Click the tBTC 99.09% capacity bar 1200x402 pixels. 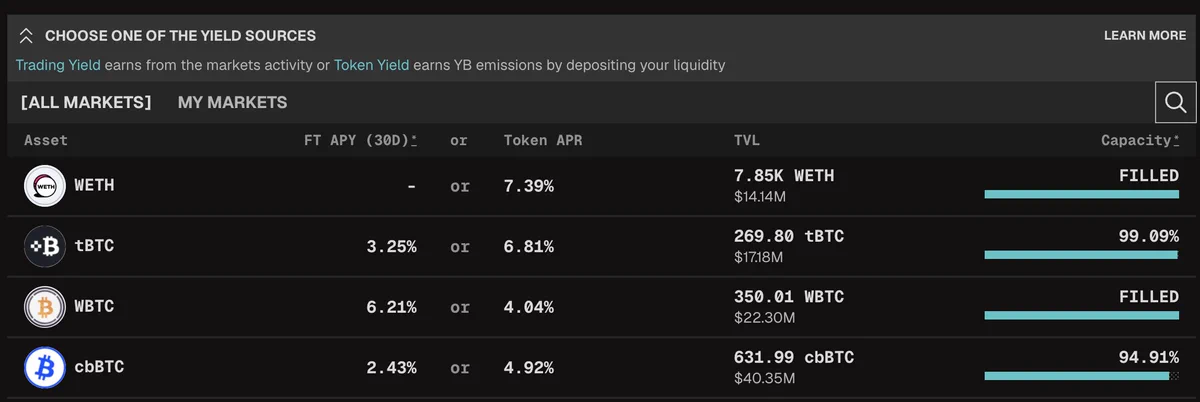(1082, 255)
